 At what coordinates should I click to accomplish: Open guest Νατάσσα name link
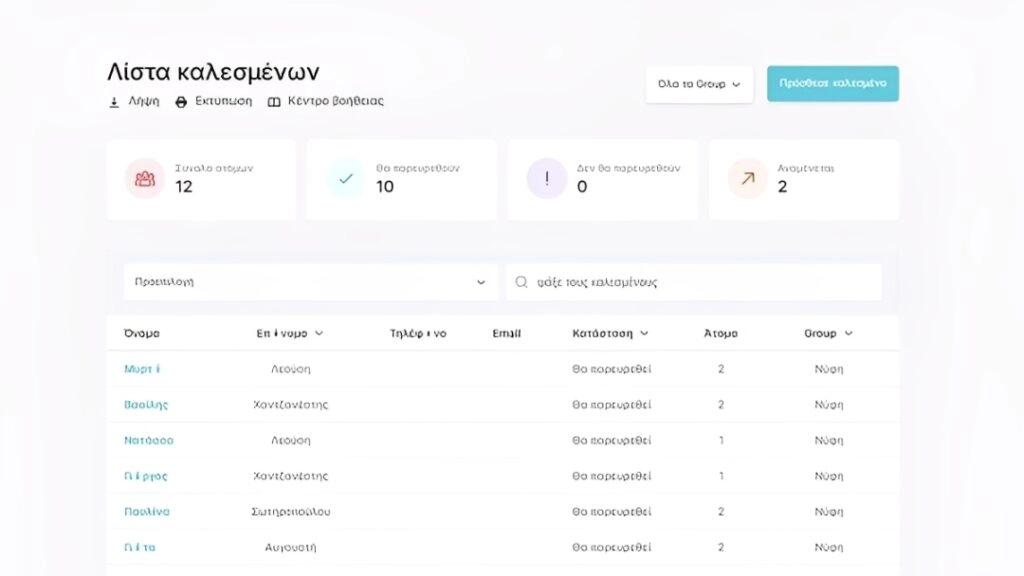tap(149, 440)
